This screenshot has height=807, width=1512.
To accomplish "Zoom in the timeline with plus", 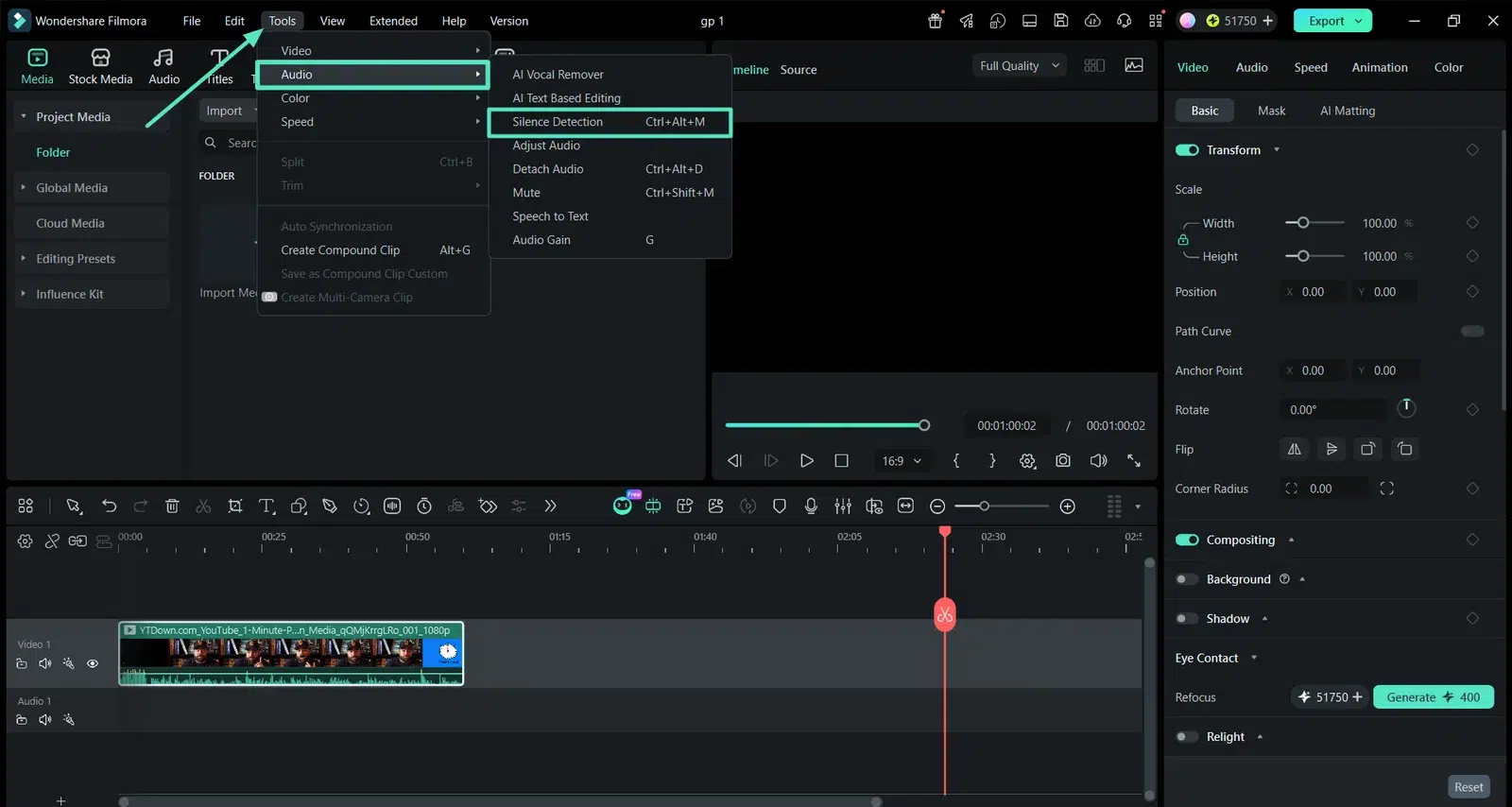I will coord(1068,507).
